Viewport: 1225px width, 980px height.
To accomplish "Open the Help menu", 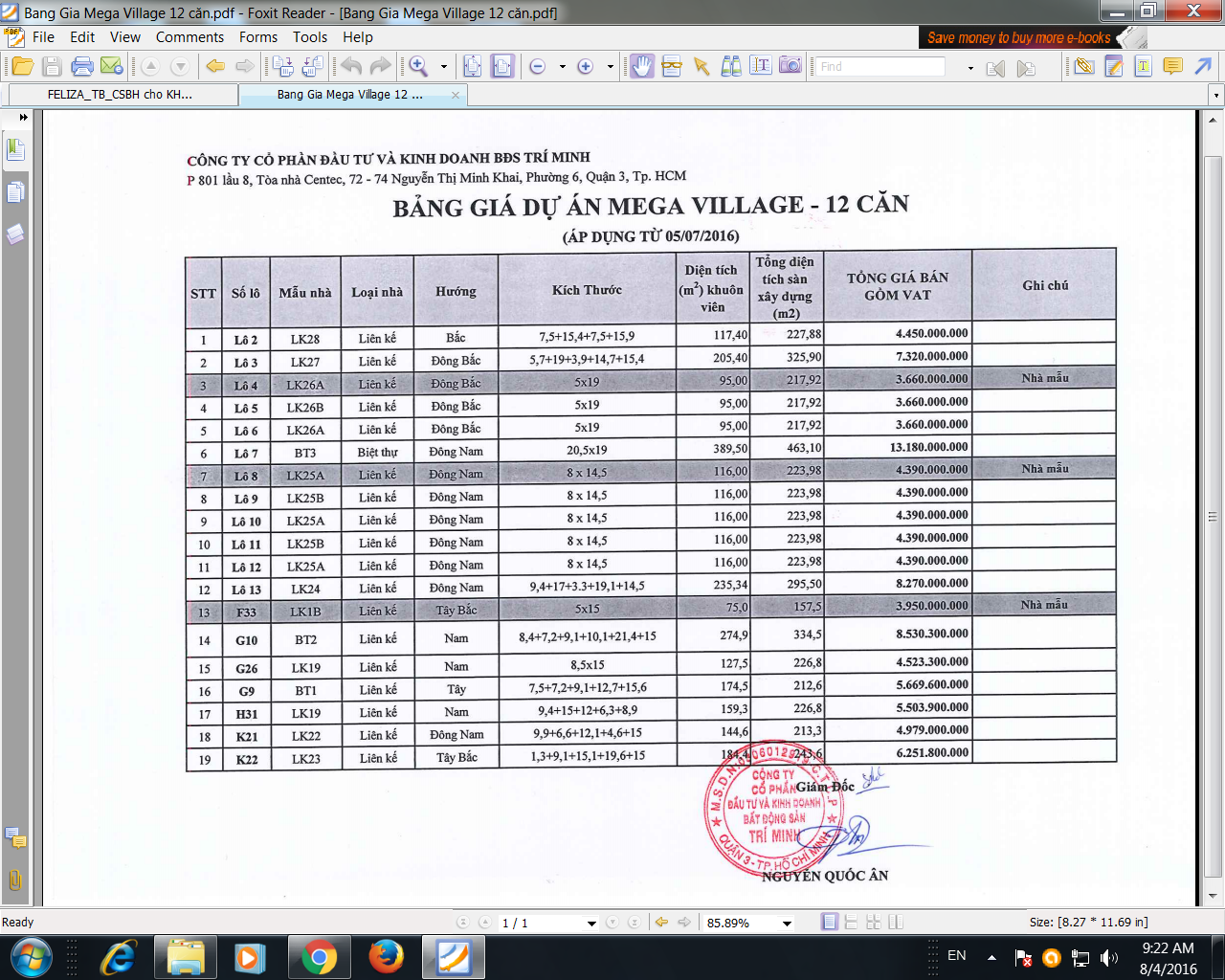I will tap(358, 37).
